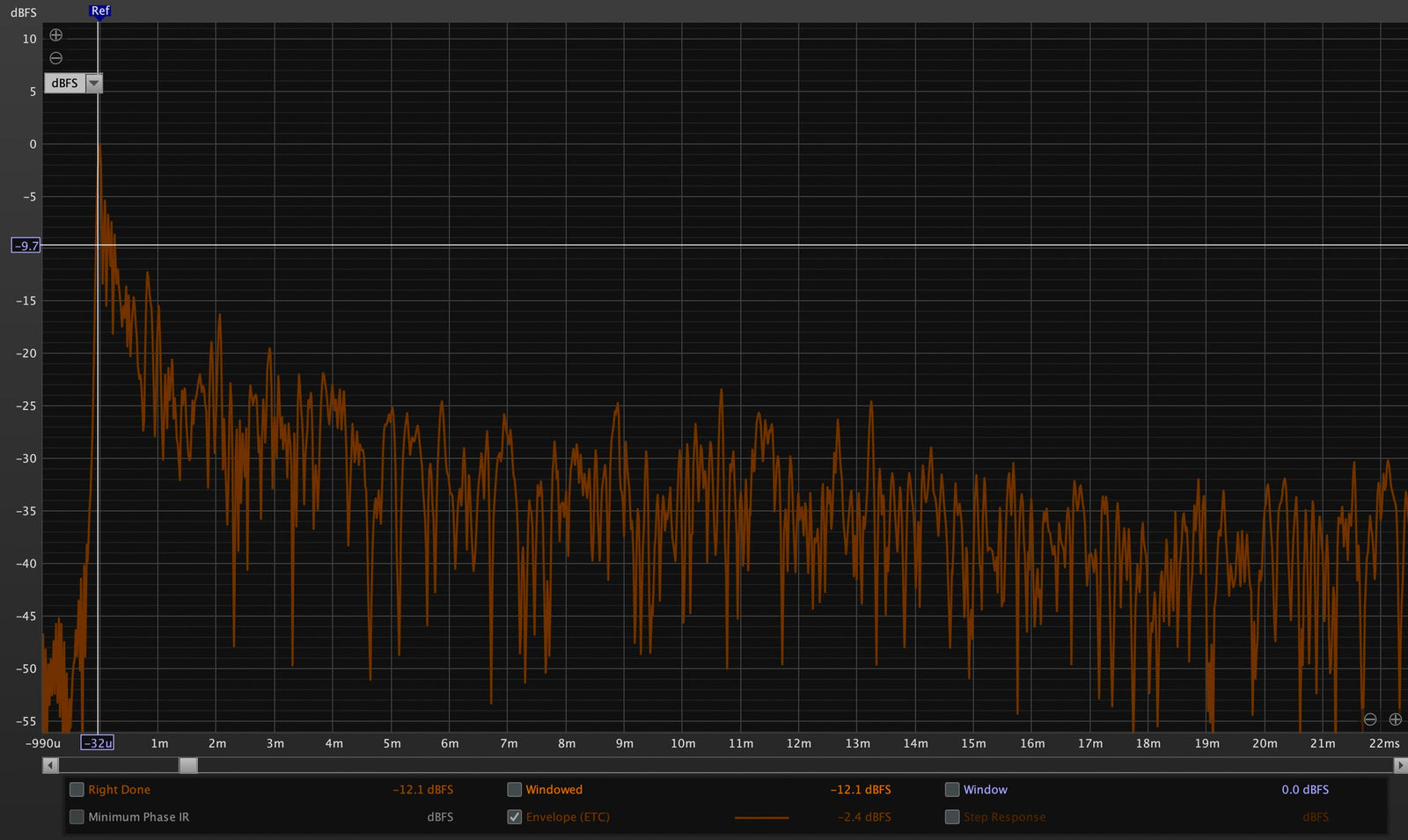This screenshot has width=1408, height=840.
Task: Toggle the Windowed trace checkbox
Action: click(515, 790)
